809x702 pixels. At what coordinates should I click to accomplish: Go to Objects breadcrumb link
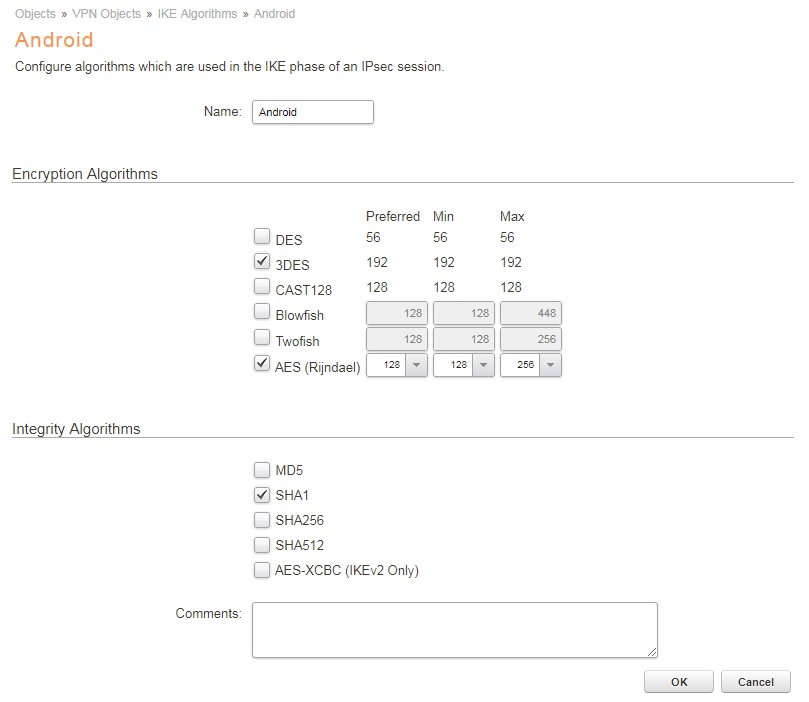(35, 14)
